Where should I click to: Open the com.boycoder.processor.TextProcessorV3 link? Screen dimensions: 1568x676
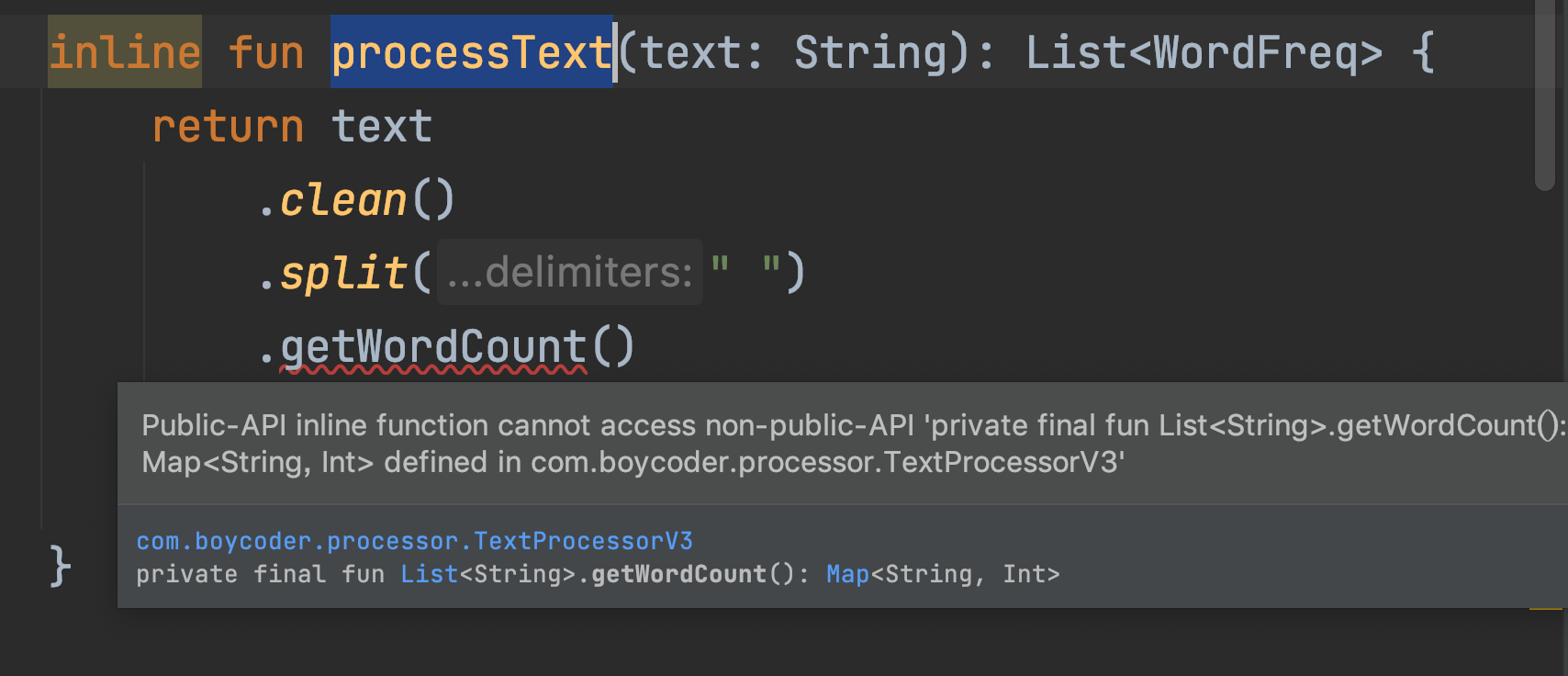[415, 541]
